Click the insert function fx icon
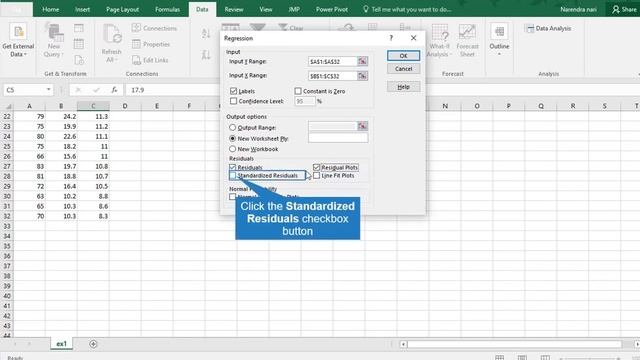 [x=114, y=90]
